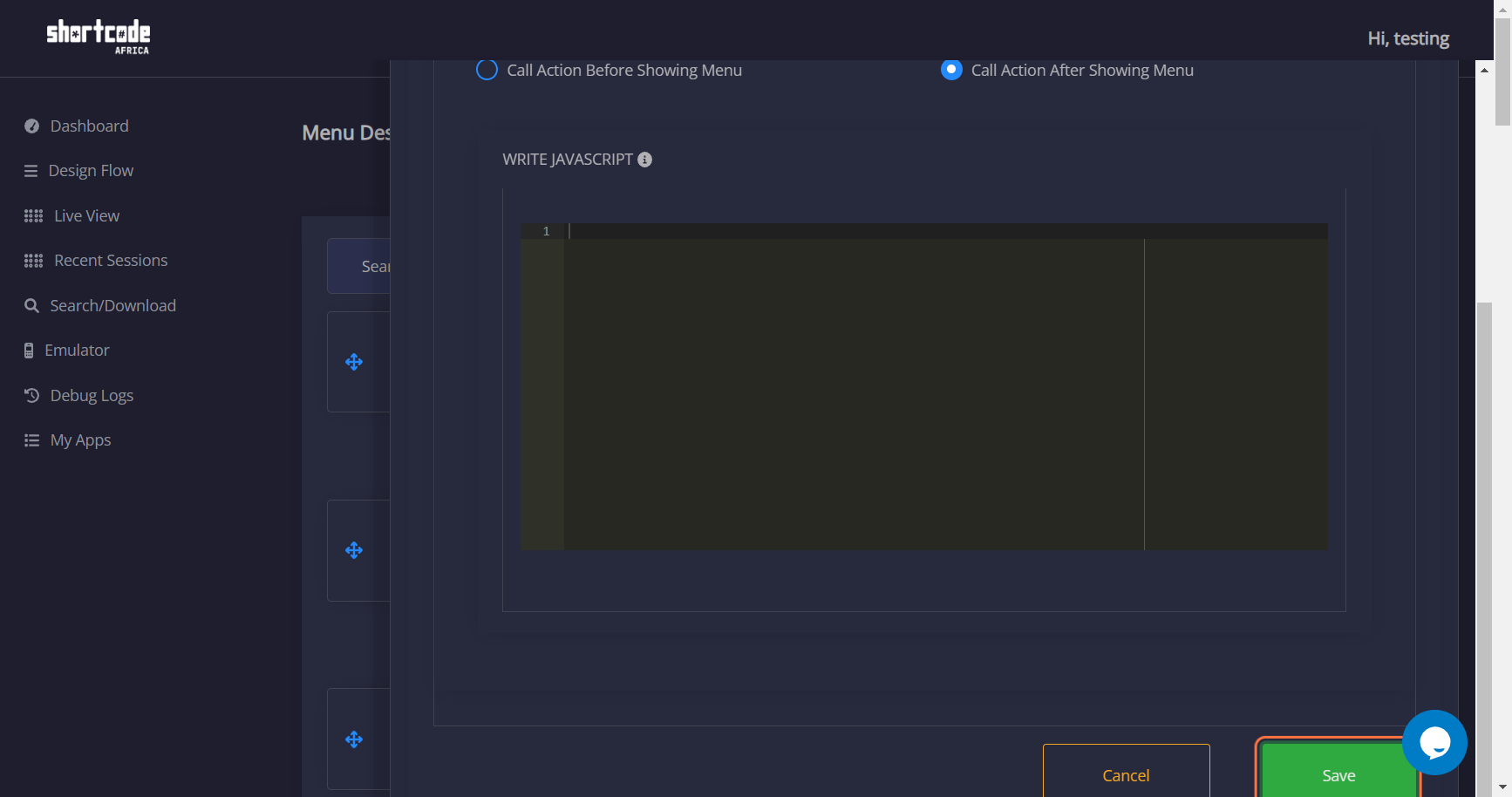Click line number 1 in editor gutter
This screenshot has width=1512, height=797.
546,231
